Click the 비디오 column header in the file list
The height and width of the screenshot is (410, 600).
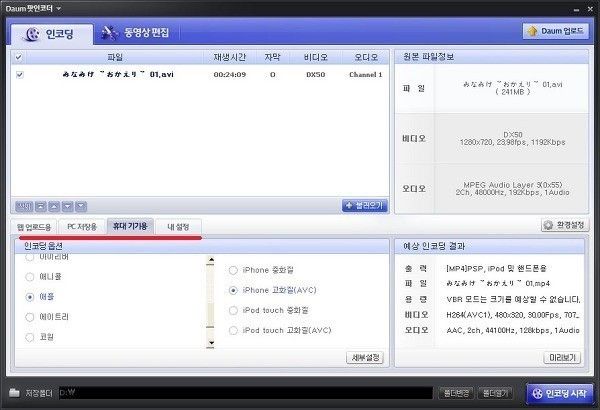pyautogui.click(x=316, y=57)
